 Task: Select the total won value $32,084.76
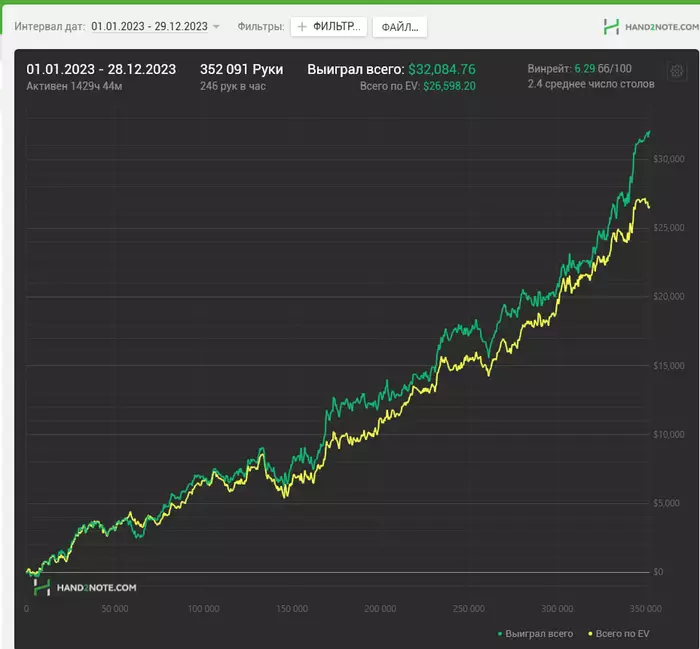442,69
